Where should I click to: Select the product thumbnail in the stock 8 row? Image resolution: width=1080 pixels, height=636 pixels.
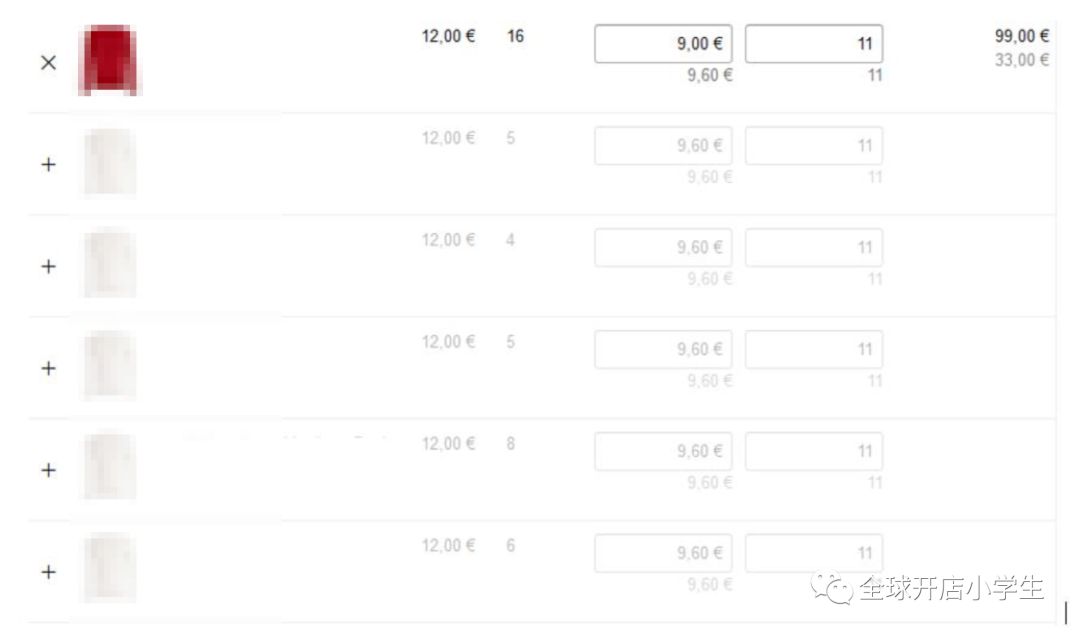[x=108, y=467]
